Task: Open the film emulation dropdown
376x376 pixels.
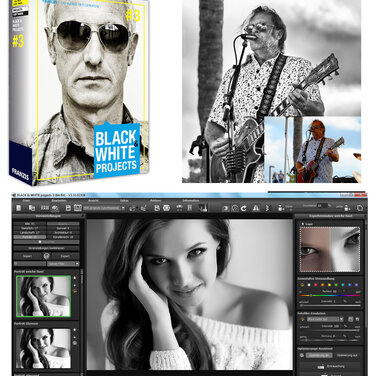Action: pos(325,319)
